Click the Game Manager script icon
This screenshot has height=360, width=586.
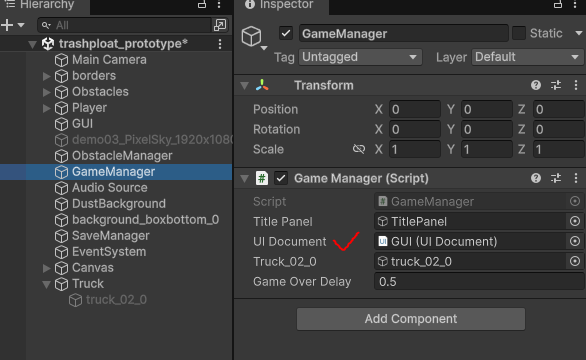(262, 178)
